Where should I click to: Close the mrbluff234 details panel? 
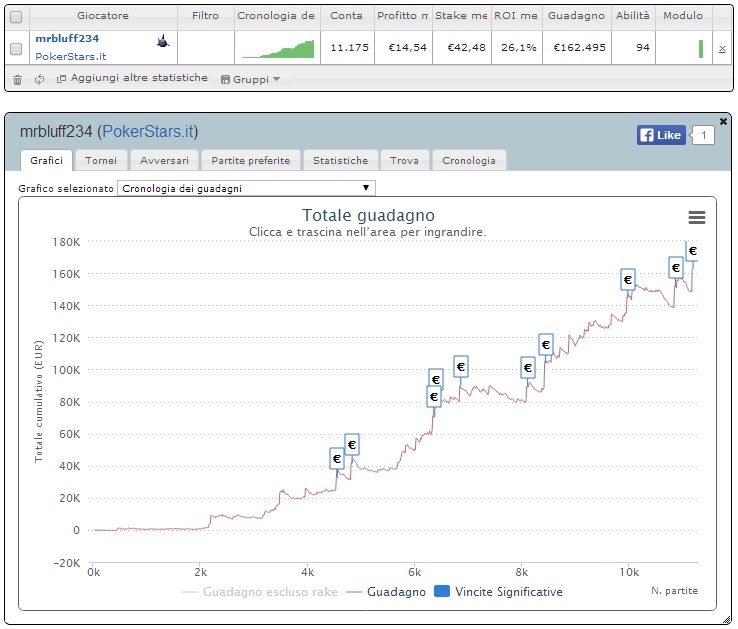pos(723,121)
